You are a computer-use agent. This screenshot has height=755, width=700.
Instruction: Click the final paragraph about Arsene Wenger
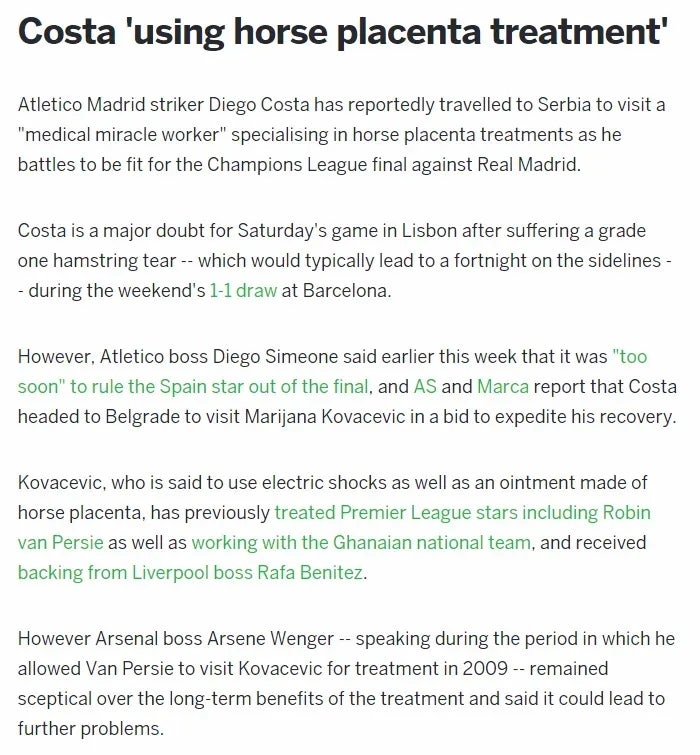[x=346, y=684]
